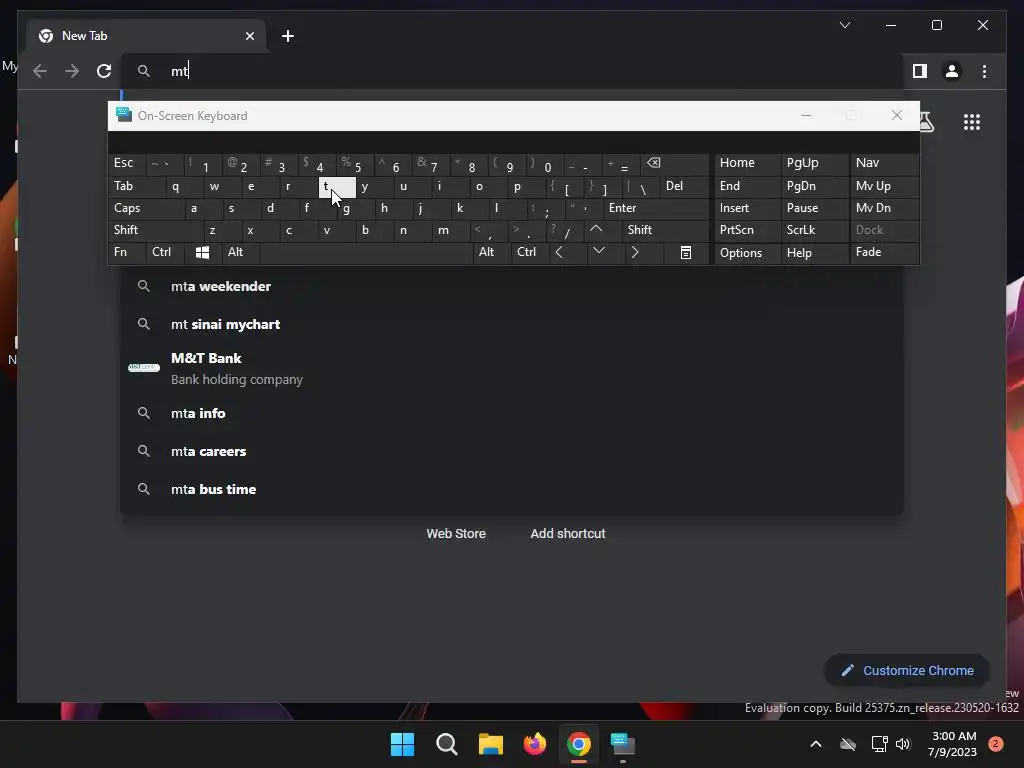
Task: Click the context menu key on keyboard
Action: pos(685,252)
